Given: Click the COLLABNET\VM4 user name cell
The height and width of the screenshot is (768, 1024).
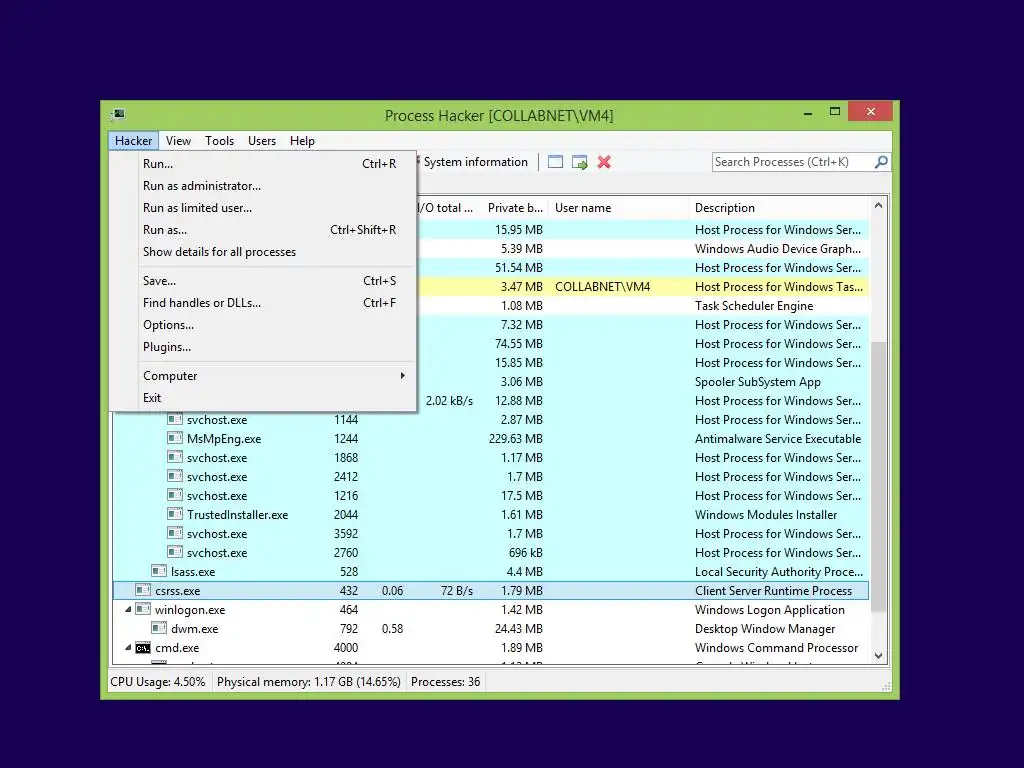Looking at the screenshot, I should 603,287.
